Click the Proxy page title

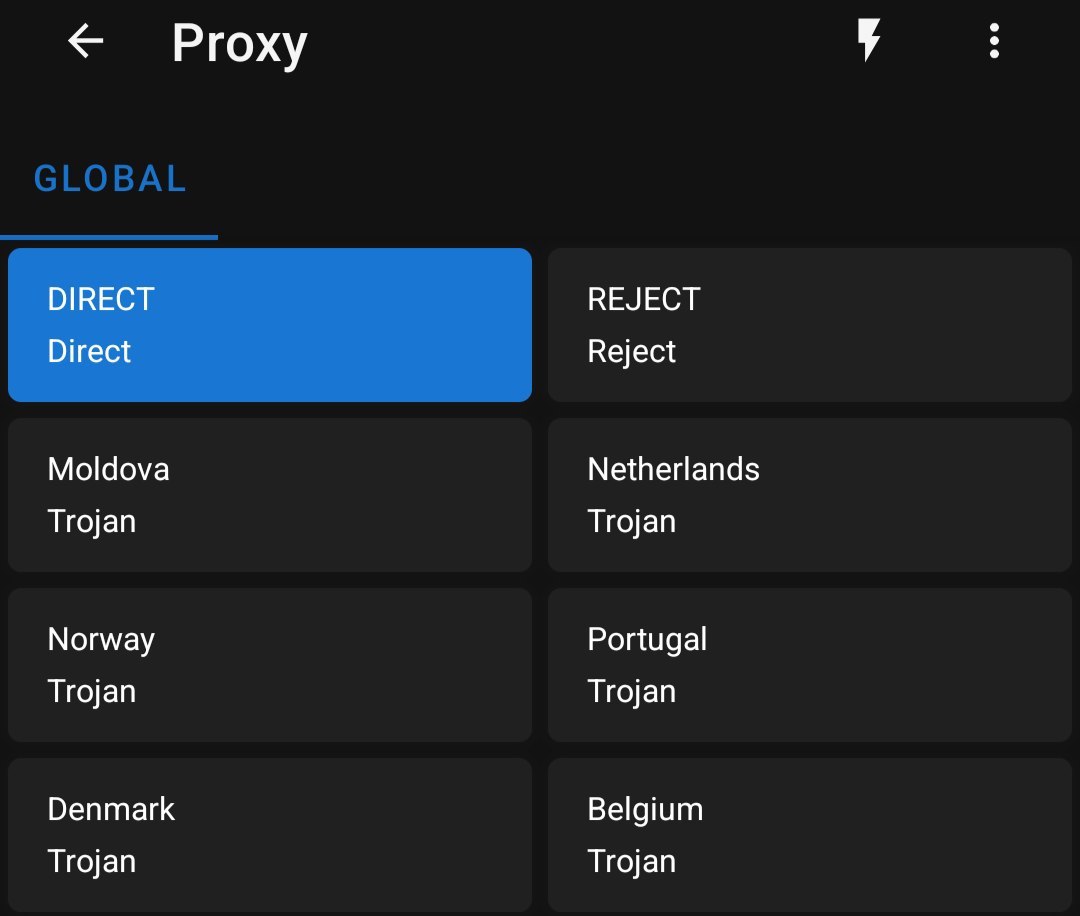pos(239,44)
